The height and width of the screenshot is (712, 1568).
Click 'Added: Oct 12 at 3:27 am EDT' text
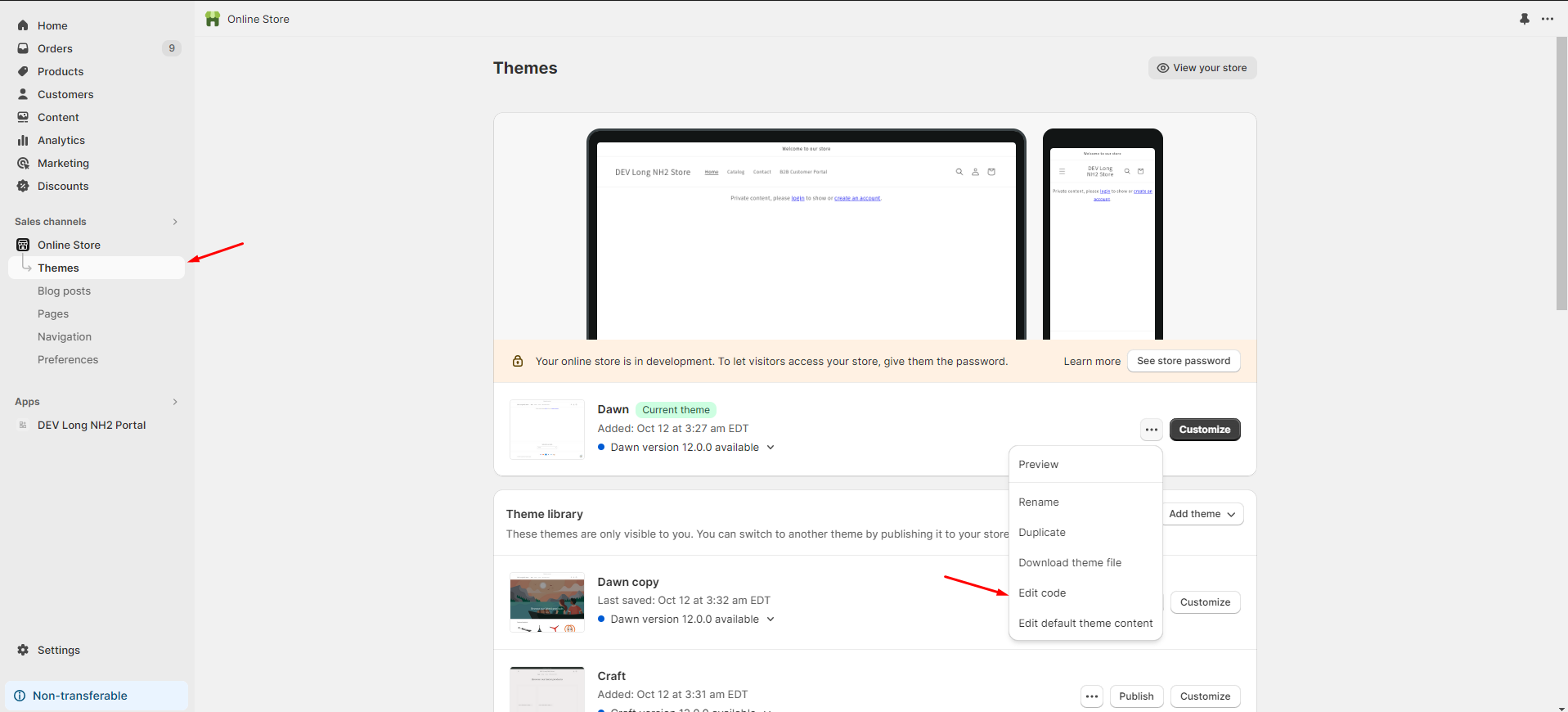pos(673,429)
